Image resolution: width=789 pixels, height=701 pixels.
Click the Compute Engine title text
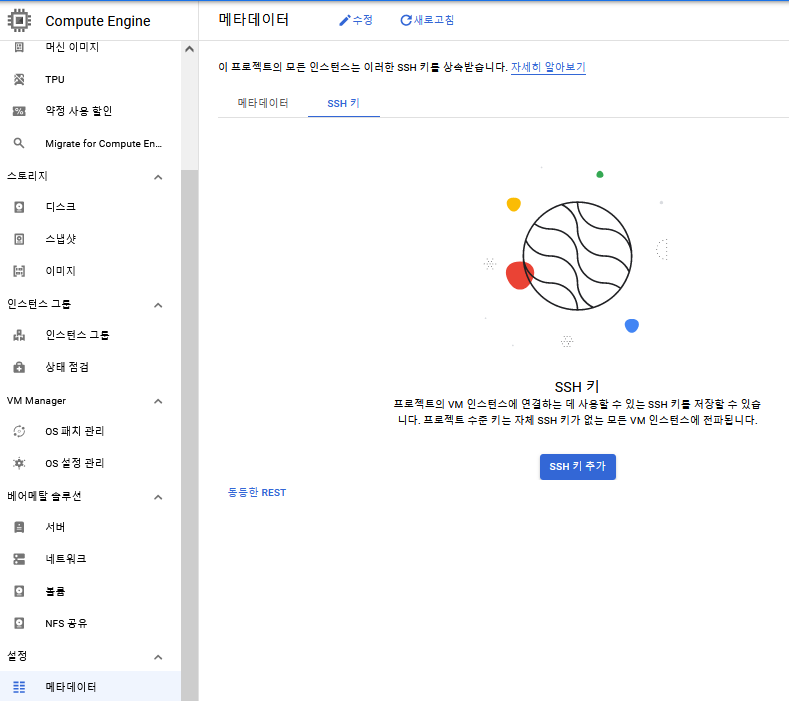[x=98, y=21]
